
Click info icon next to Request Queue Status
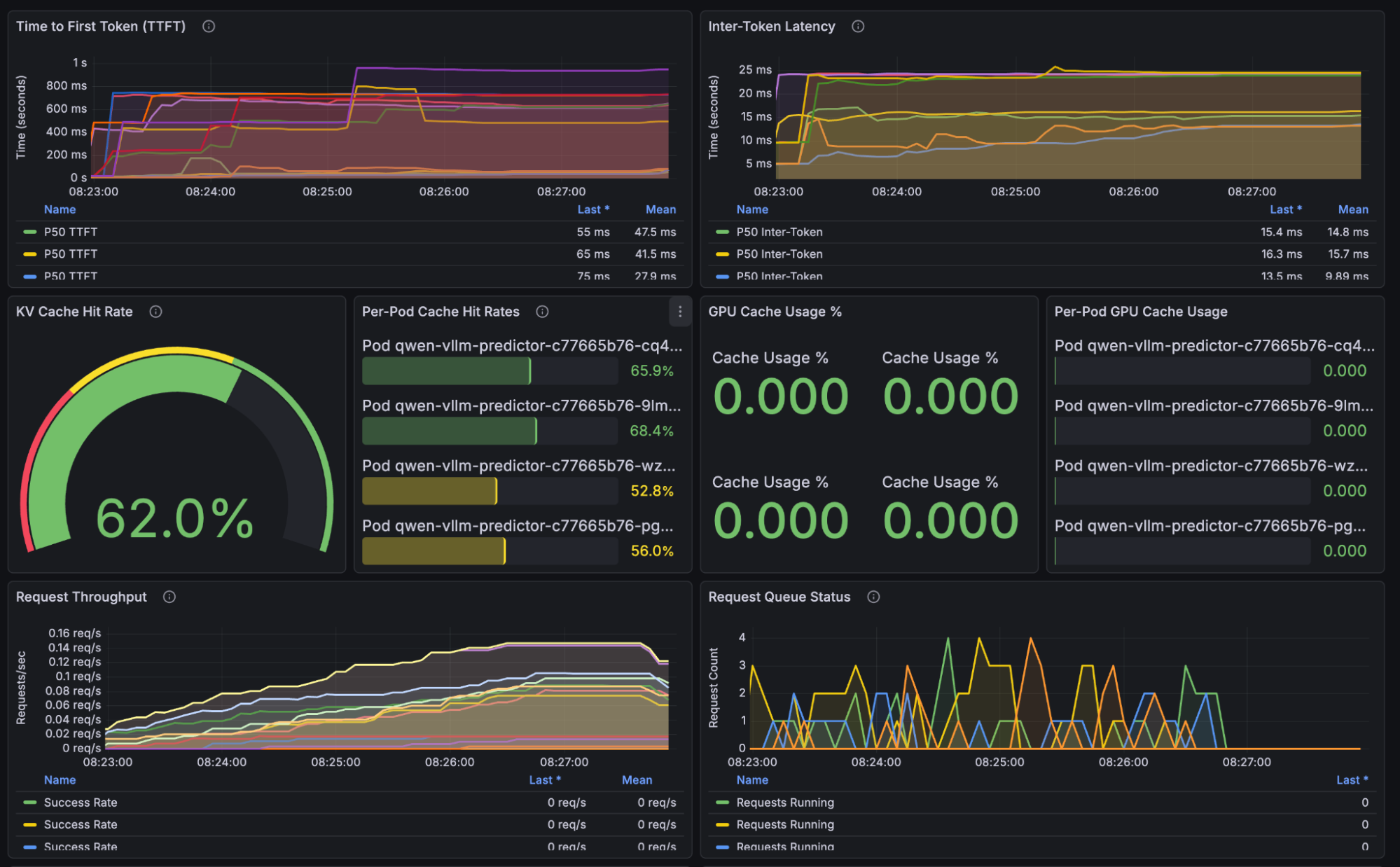point(873,597)
